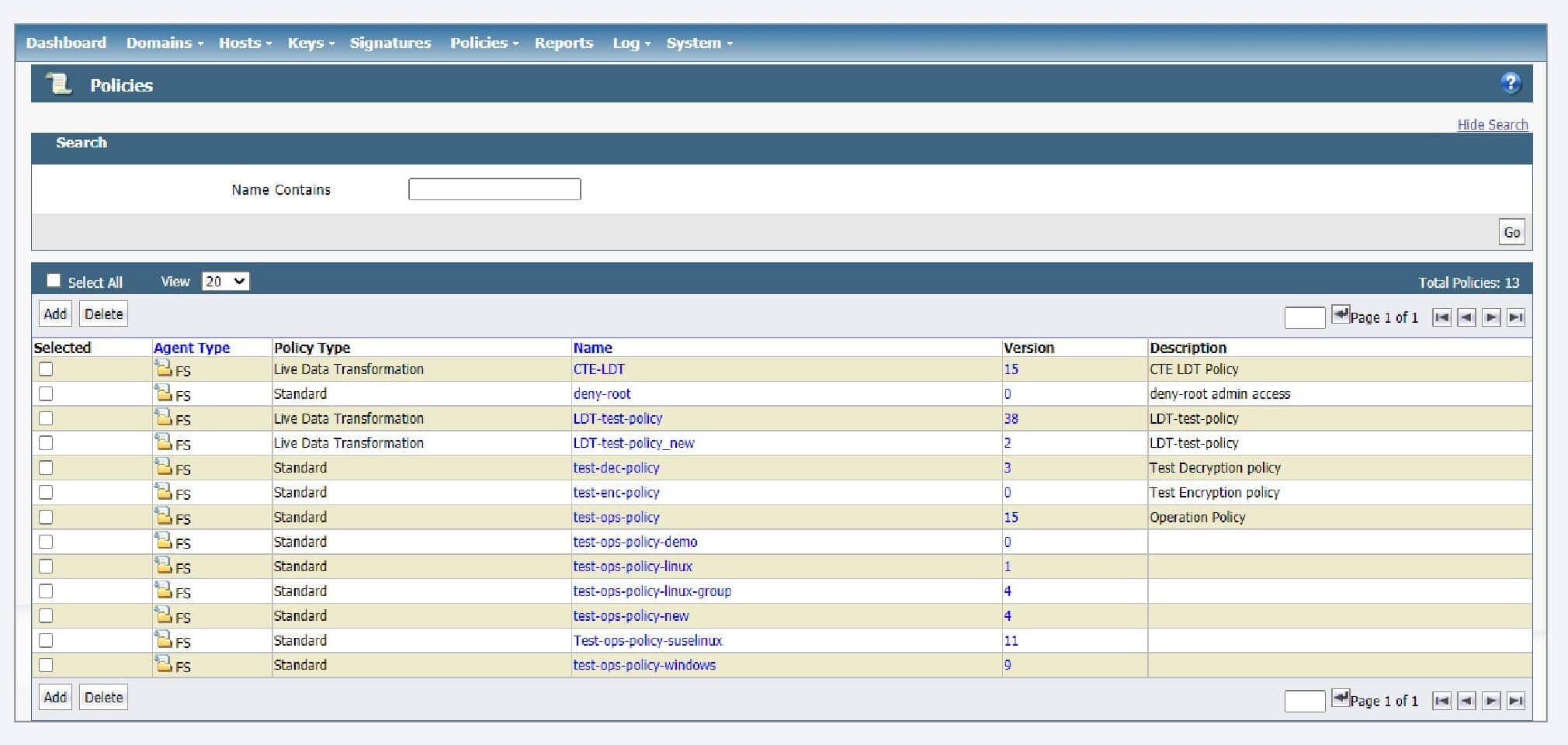Image resolution: width=1568 pixels, height=745 pixels.
Task: Click the top Add button
Action: pyautogui.click(x=55, y=314)
